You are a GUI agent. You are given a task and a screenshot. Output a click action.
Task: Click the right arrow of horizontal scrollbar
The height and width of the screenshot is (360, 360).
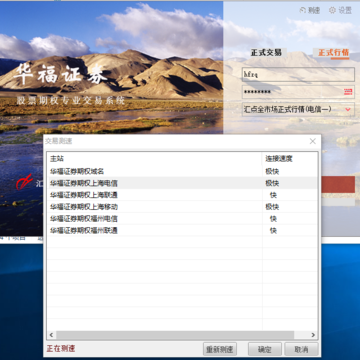tap(313, 335)
